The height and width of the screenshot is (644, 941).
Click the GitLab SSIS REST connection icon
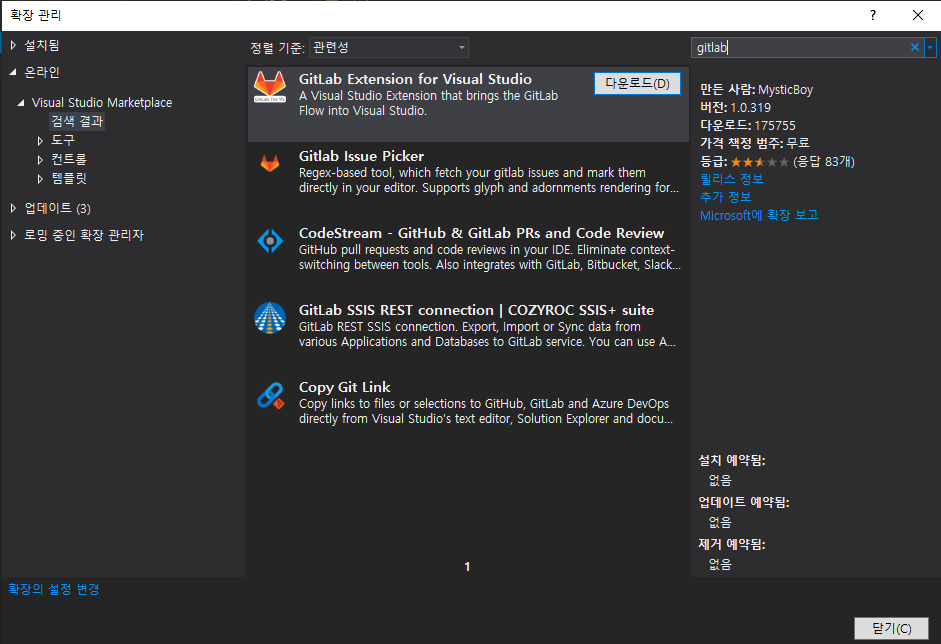270,317
